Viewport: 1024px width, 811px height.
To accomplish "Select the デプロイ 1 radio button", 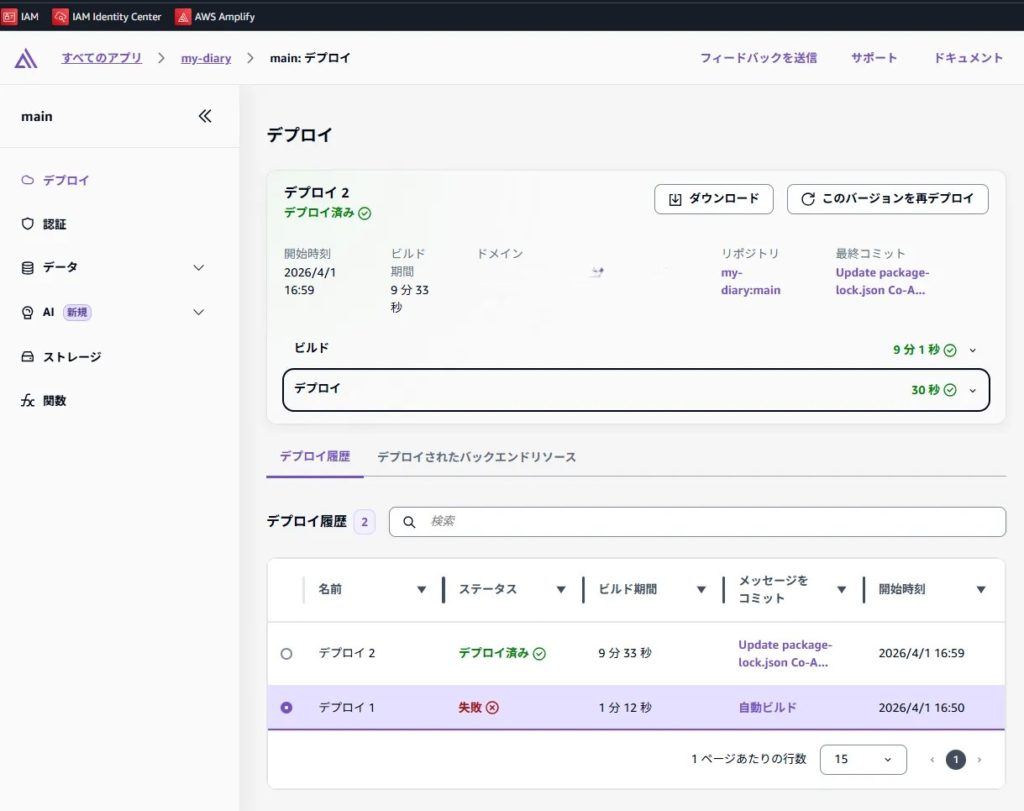I will pyautogui.click(x=287, y=707).
